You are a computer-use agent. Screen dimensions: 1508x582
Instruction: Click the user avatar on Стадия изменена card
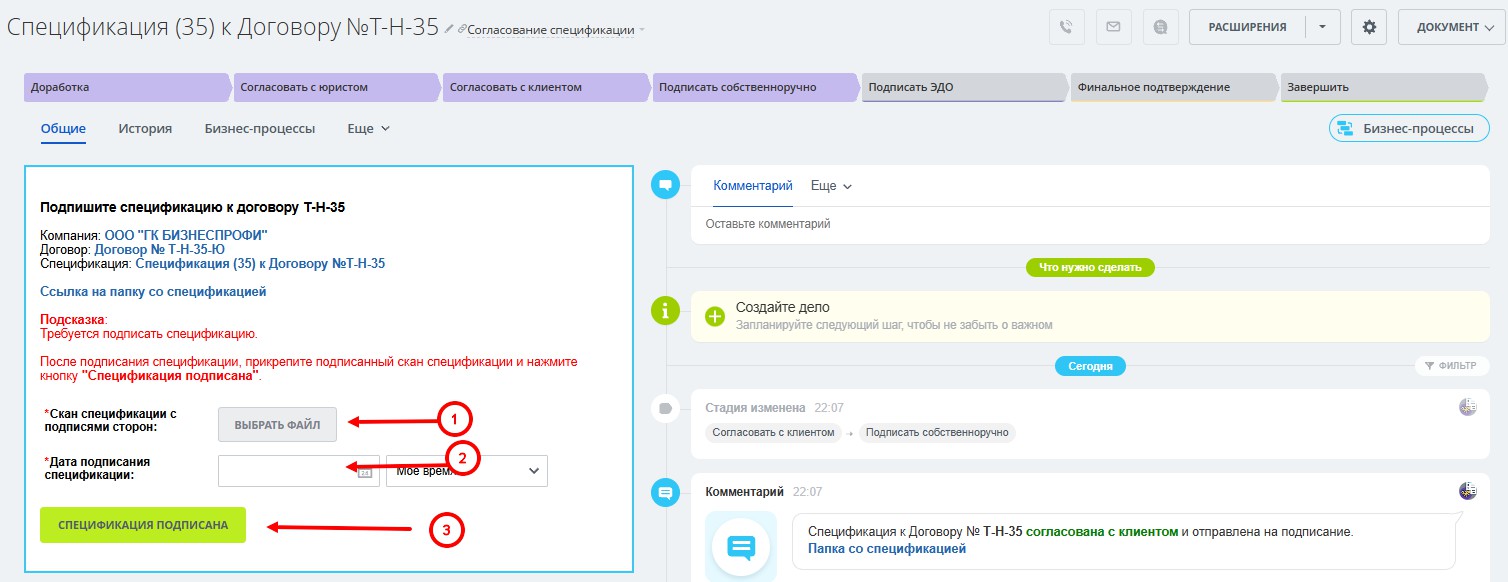coord(1468,406)
